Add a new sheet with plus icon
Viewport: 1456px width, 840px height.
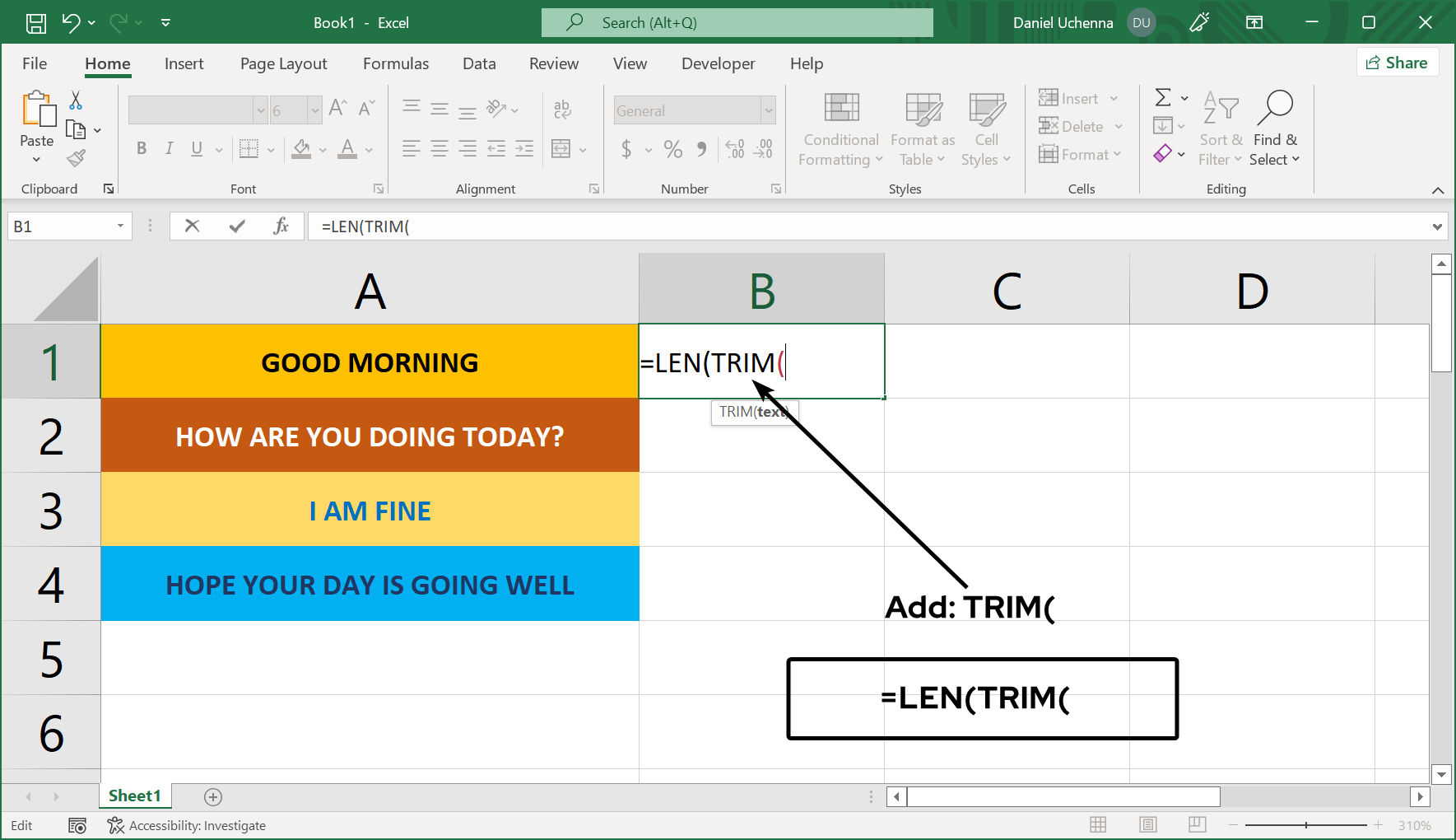pos(213,796)
